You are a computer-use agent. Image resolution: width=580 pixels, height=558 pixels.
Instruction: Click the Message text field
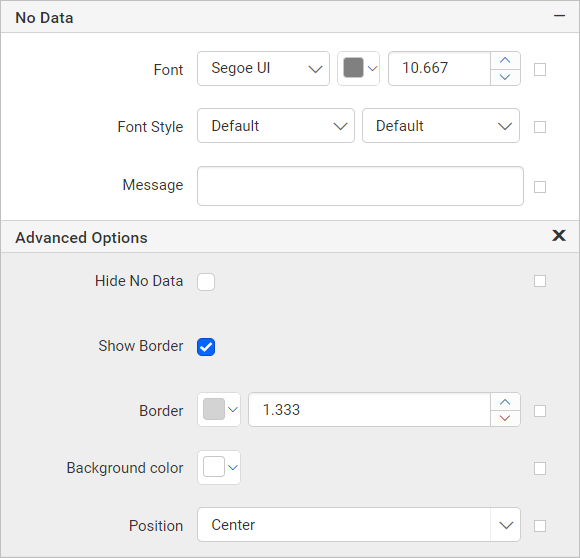(x=360, y=186)
